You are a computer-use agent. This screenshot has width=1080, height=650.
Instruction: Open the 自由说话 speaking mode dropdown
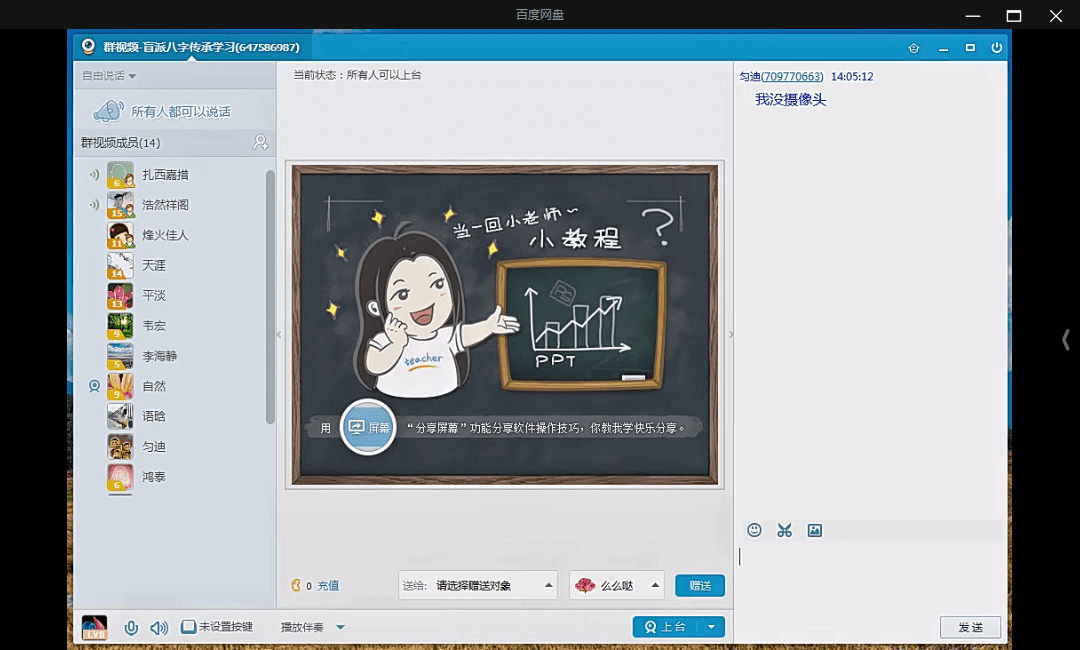(109, 76)
